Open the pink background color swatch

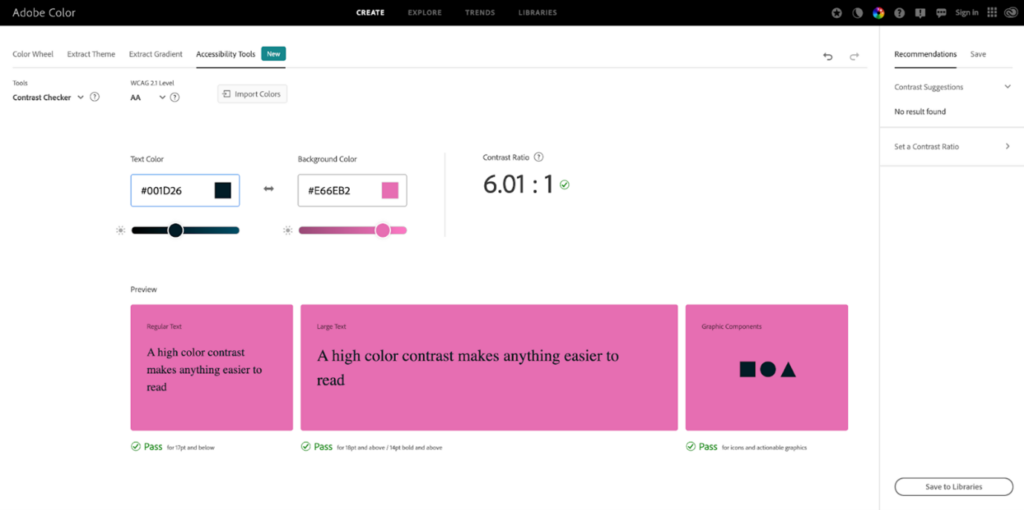[390, 191]
